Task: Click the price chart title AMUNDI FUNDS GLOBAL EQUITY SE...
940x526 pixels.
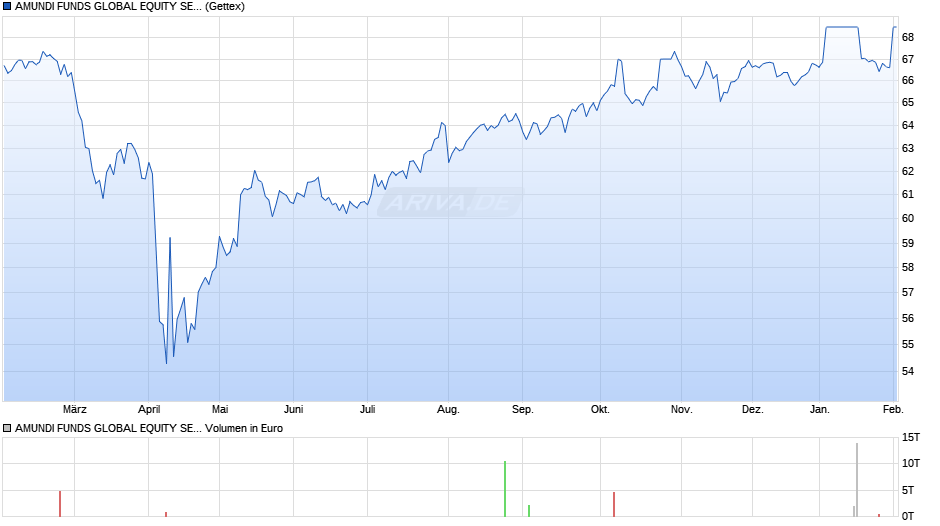Action: [x=108, y=7]
